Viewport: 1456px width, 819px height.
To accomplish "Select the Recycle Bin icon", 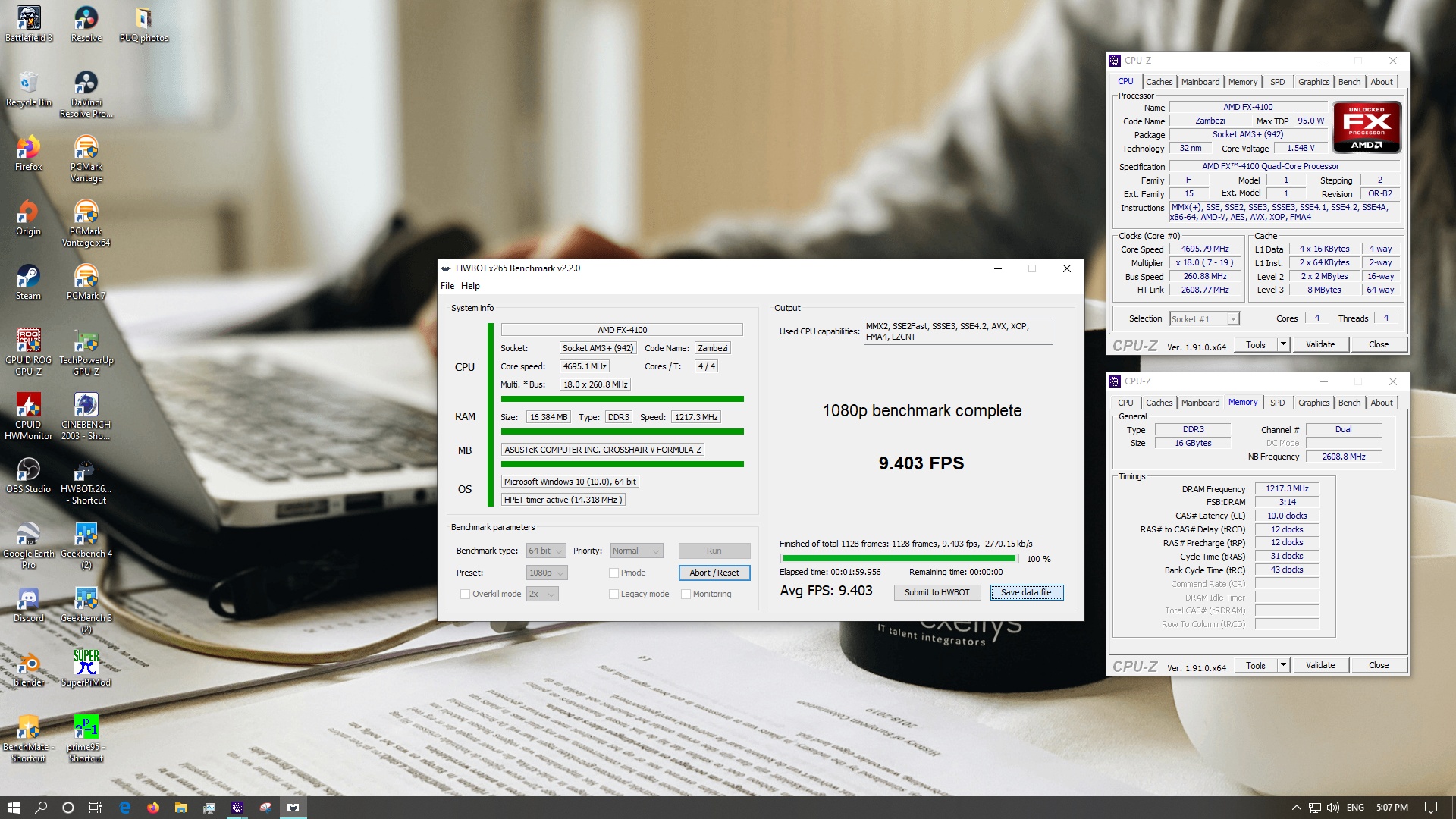I will (x=29, y=88).
